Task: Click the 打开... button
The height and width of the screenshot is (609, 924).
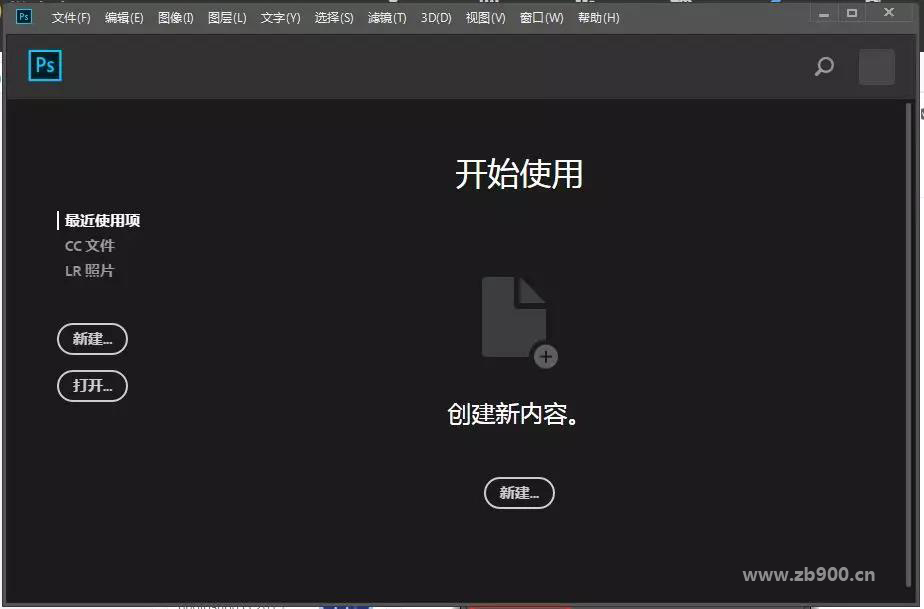Action: tap(92, 386)
